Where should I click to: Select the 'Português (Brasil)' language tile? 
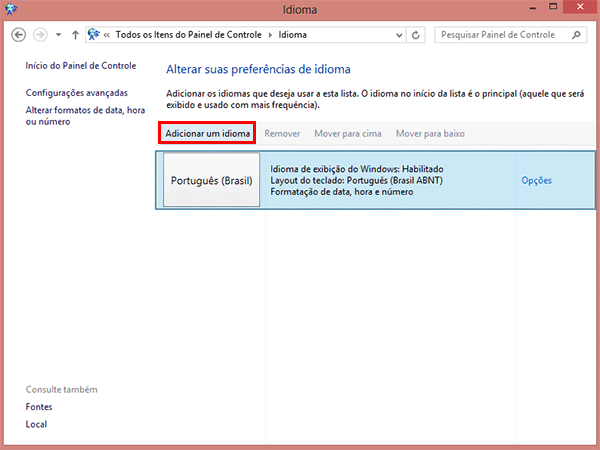click(211, 180)
